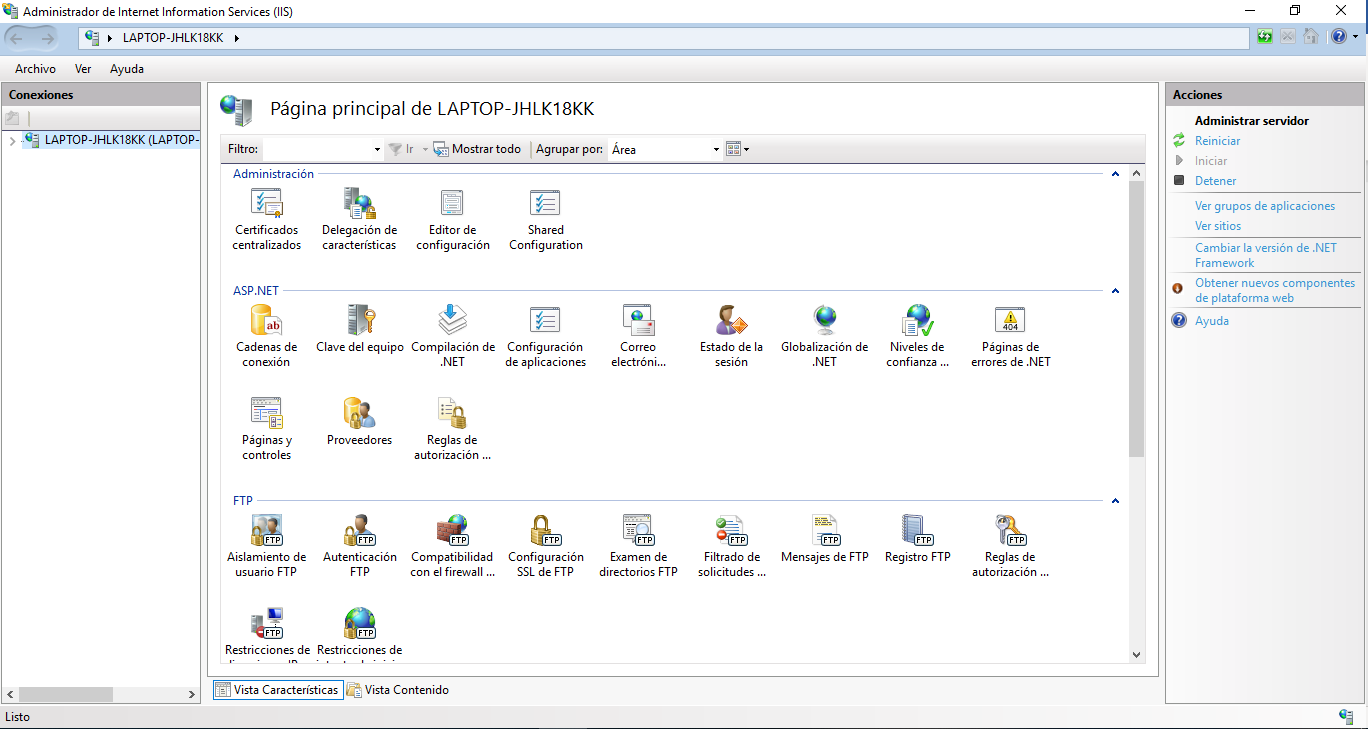
Task: Open Editor de configuración
Action: (x=453, y=219)
